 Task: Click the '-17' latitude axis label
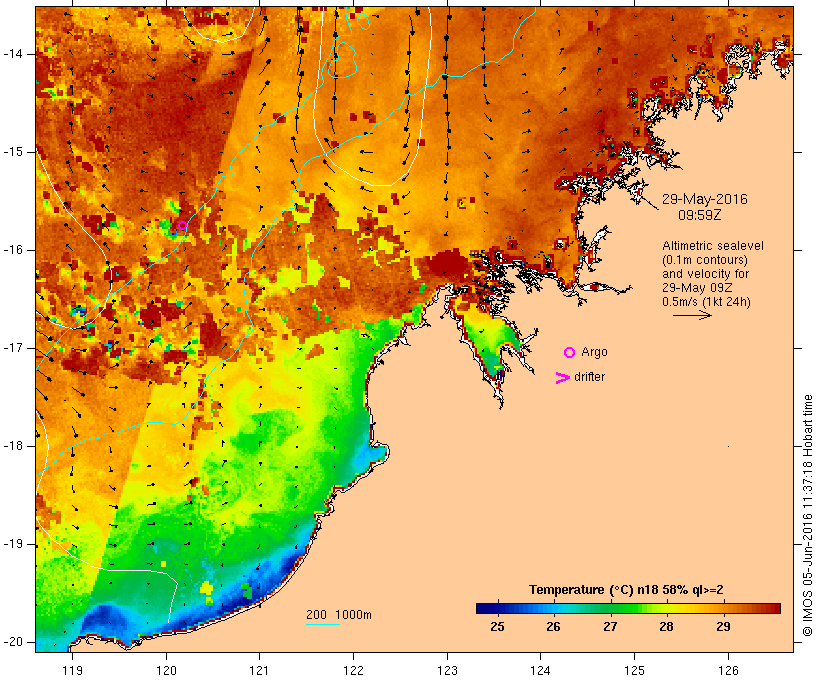(13, 348)
